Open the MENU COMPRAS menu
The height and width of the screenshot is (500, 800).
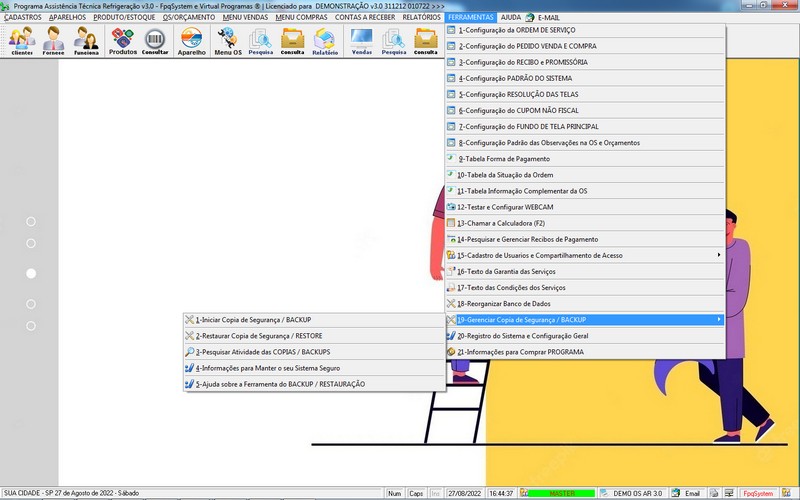click(x=301, y=17)
